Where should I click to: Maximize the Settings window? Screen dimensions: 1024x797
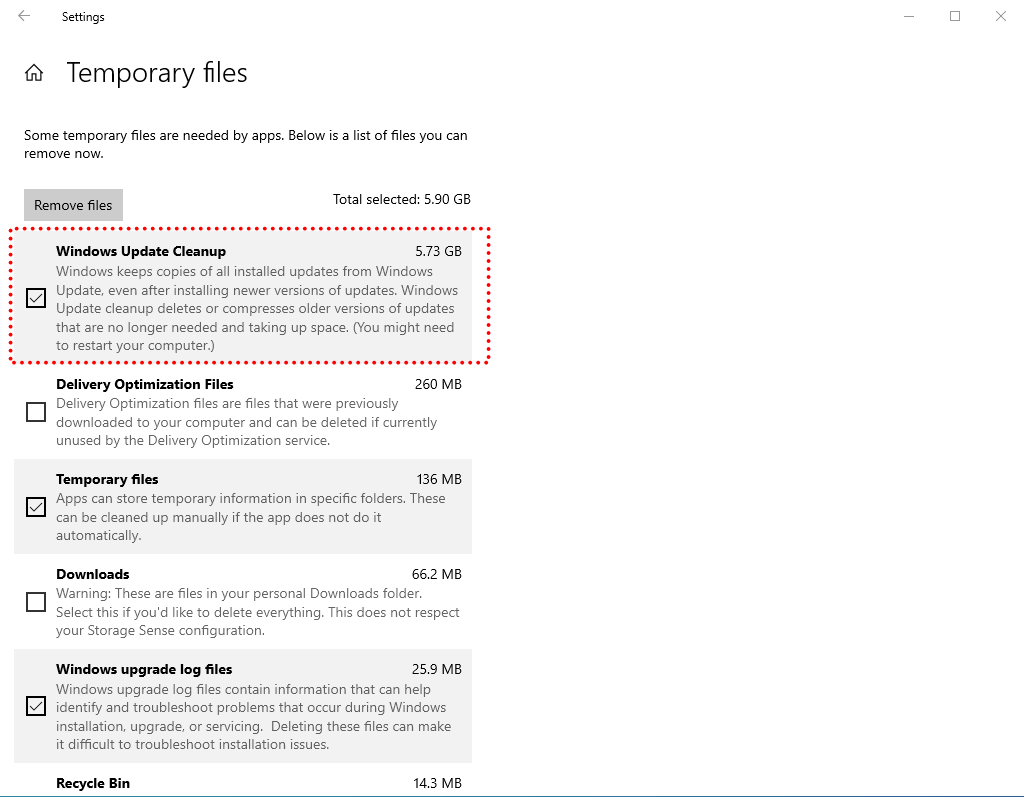point(955,16)
